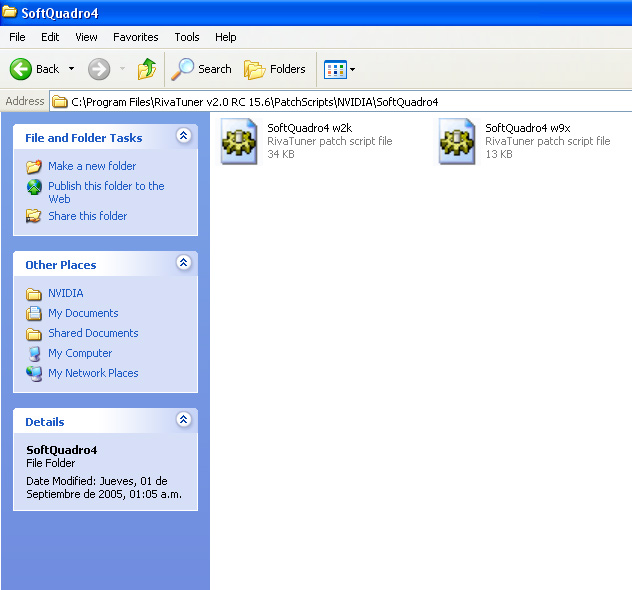Click the 34 KB file size text

(x=281, y=154)
